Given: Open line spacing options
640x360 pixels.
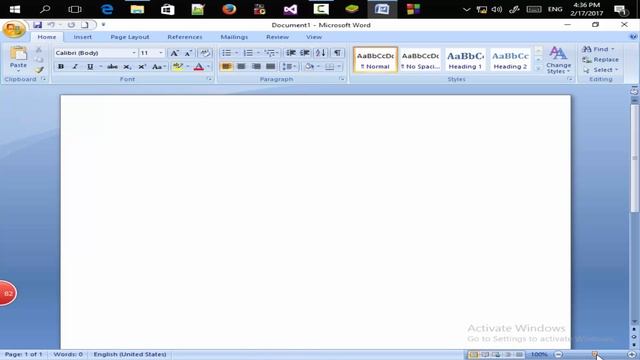Looking at the screenshot, I should (x=288, y=67).
